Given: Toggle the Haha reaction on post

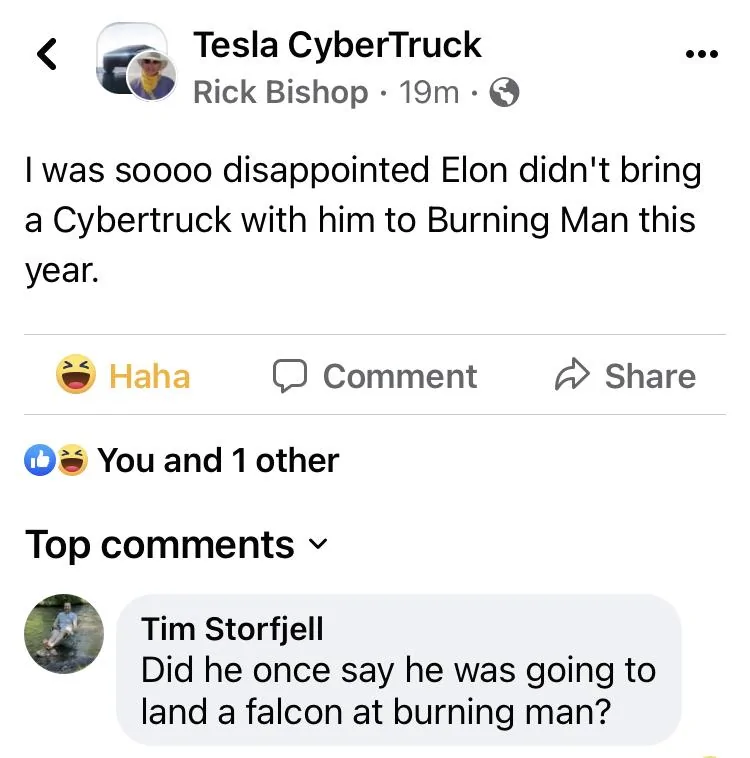Looking at the screenshot, I should (124, 376).
